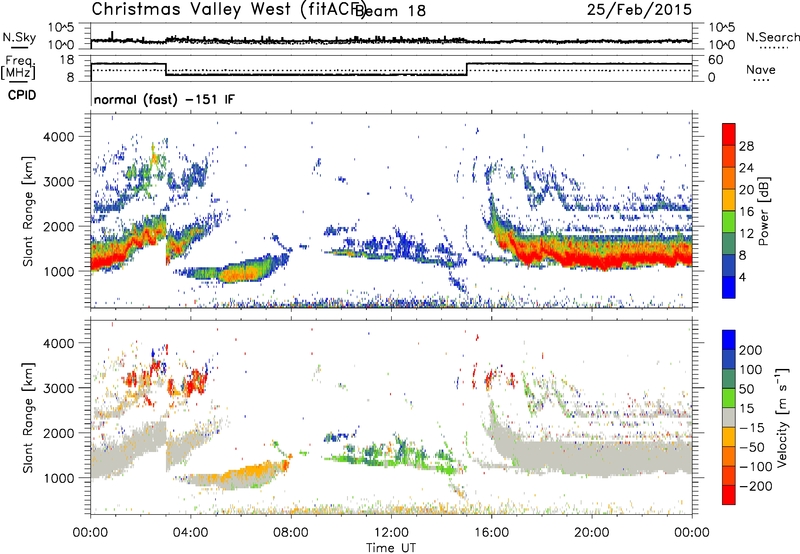Click the "28" label on the Power color bar
Viewport: 800px width, 554px height.
[746, 146]
